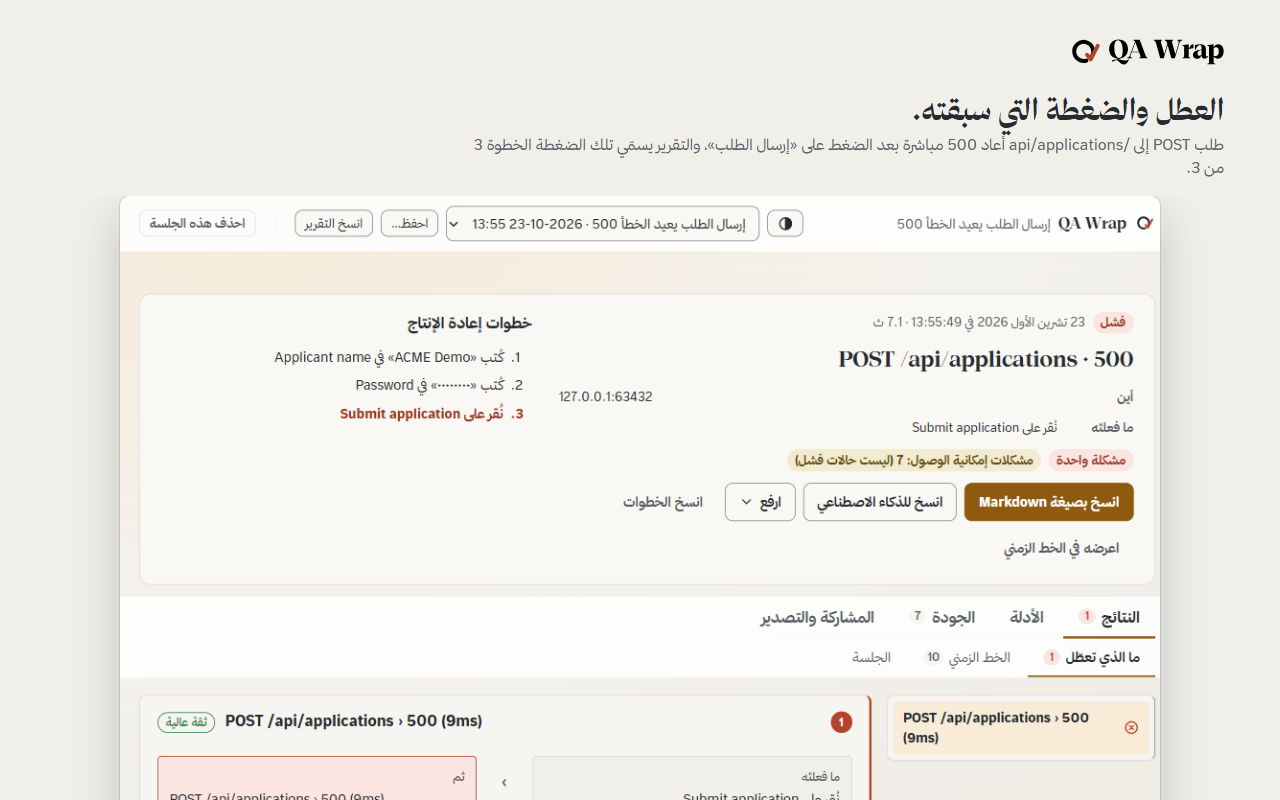Image resolution: width=1280 pixels, height=800 pixels.
Task: Delete session with احذف هذه الجلسة
Action: tap(197, 223)
